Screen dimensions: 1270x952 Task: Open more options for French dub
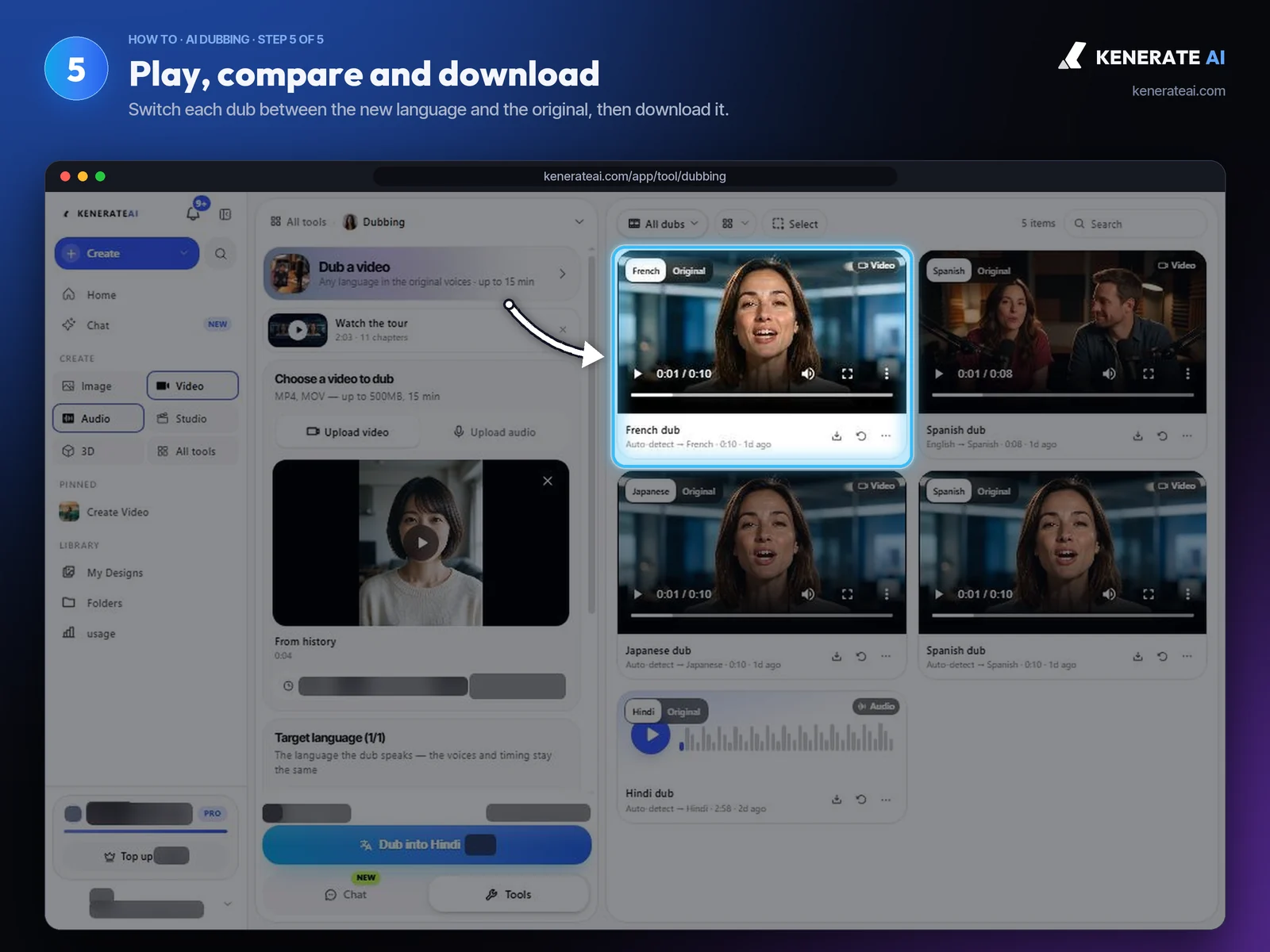pyautogui.click(x=886, y=436)
